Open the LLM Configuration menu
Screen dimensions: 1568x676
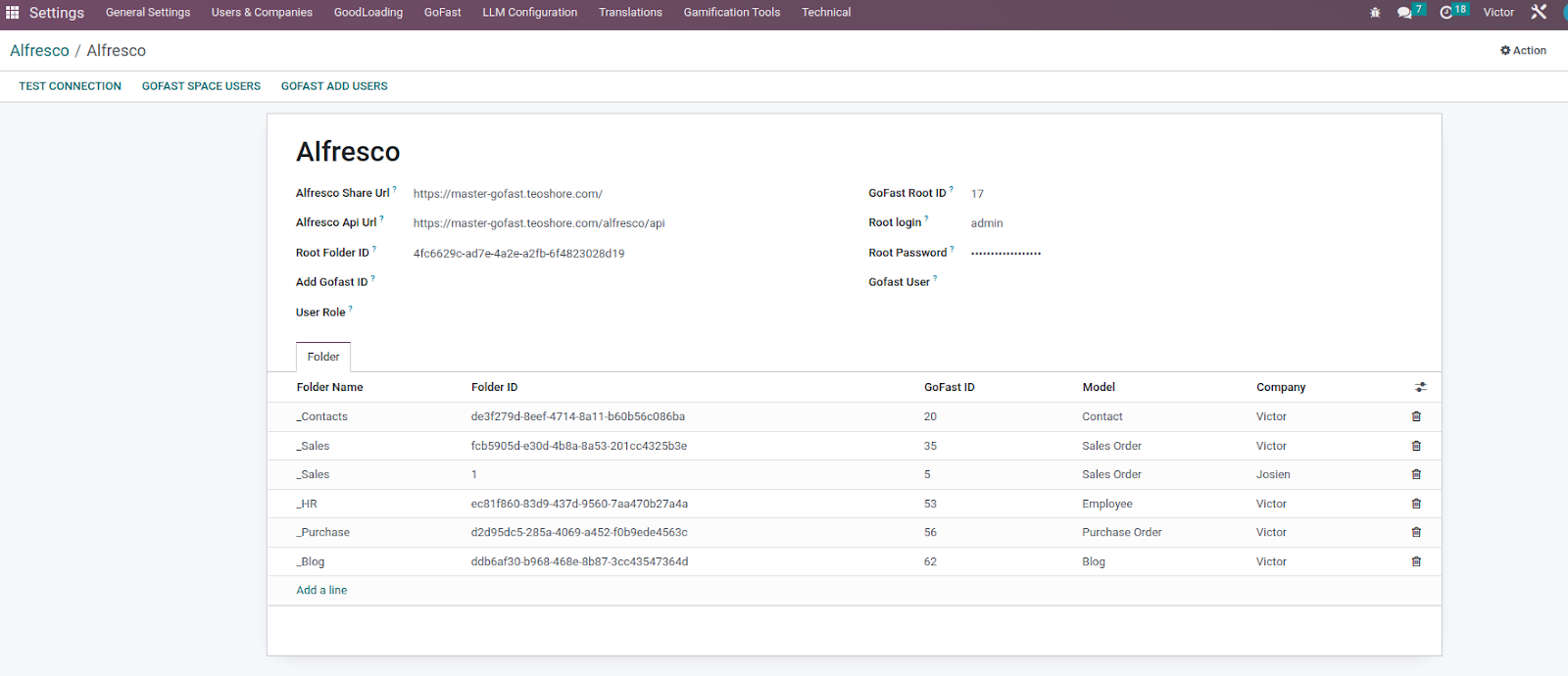click(530, 13)
